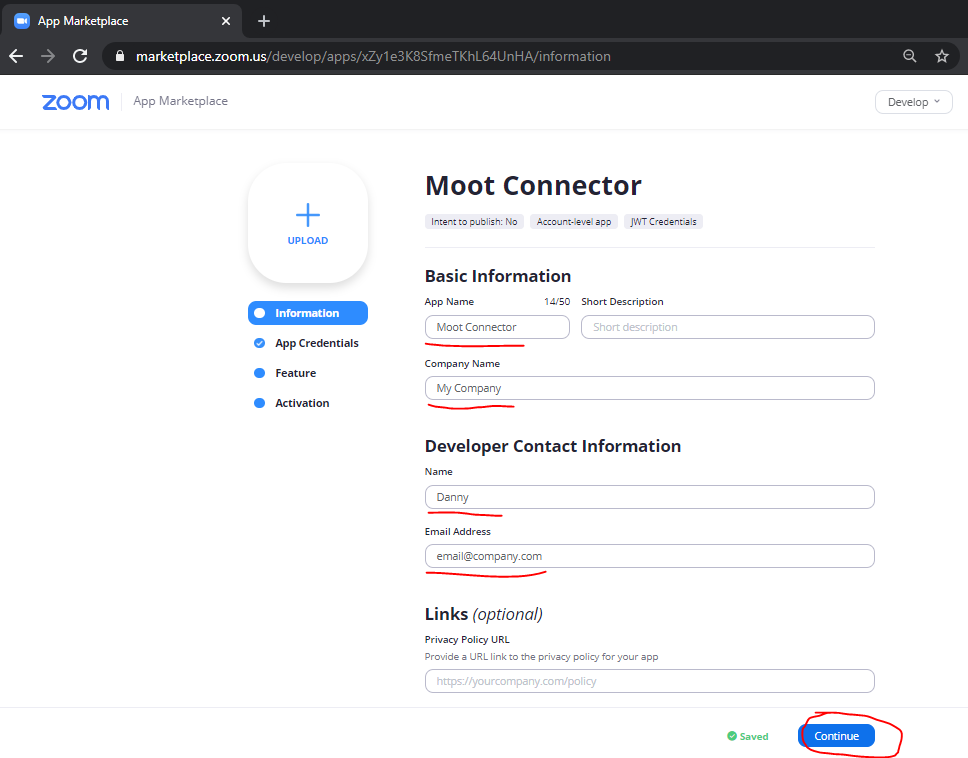
Task: Click the '14/50' character counter
Action: tap(557, 302)
